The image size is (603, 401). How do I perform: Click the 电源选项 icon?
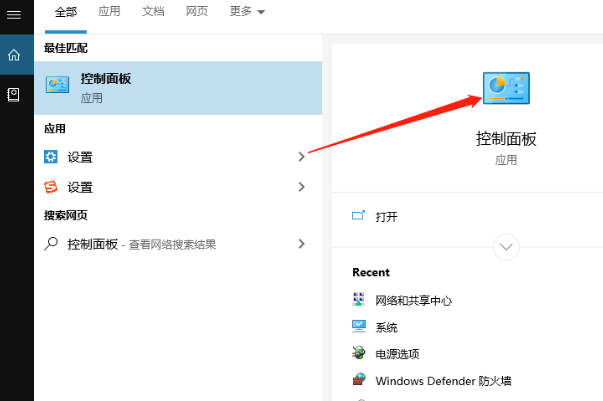(x=358, y=353)
